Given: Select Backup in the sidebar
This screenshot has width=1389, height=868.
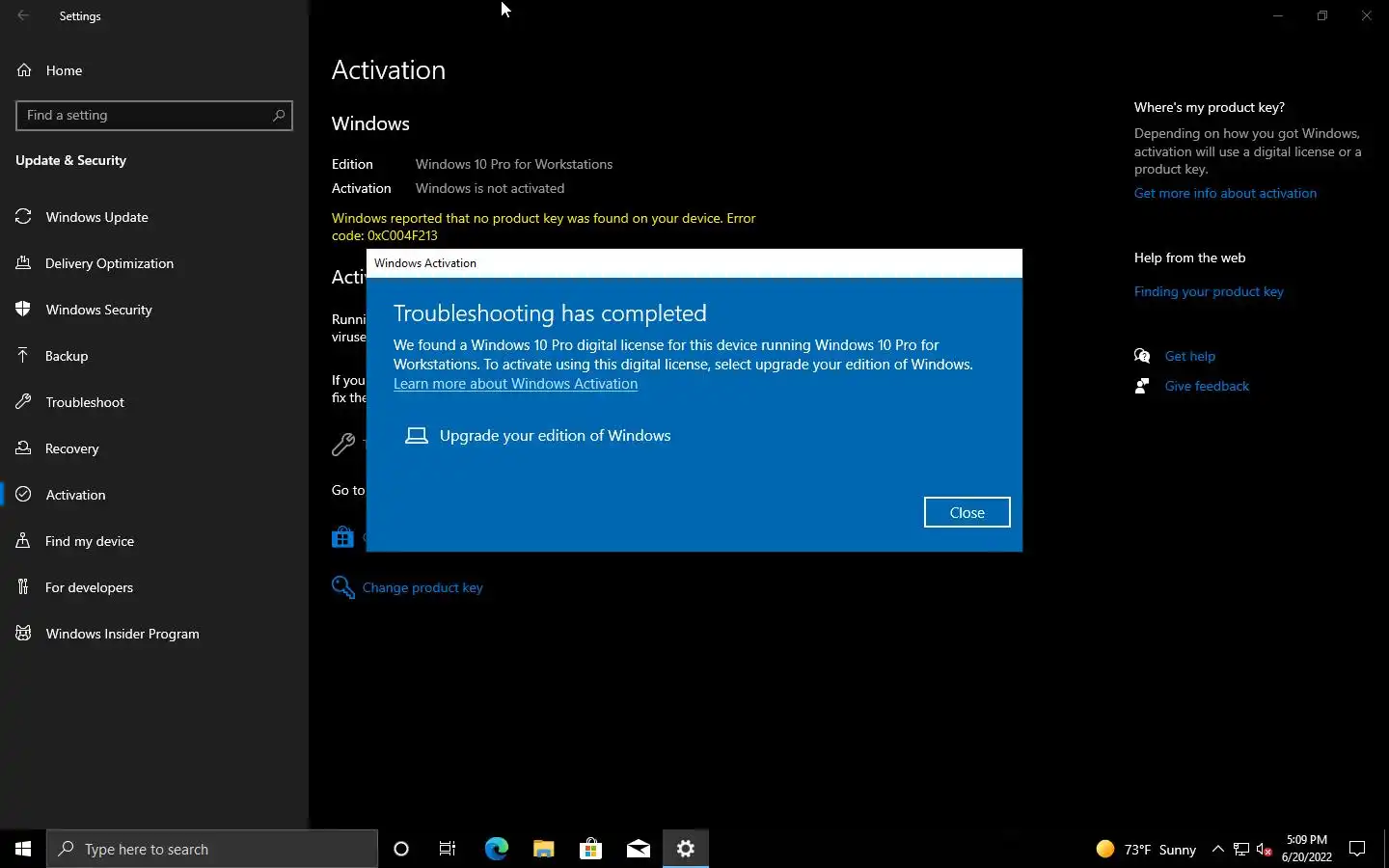Looking at the screenshot, I should pyautogui.click(x=154, y=356).
